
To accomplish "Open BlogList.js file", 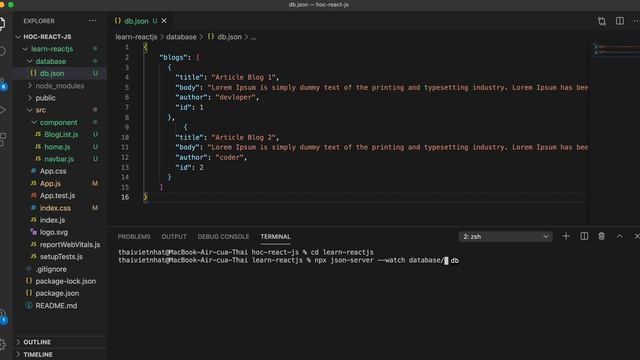I will pyautogui.click(x=61, y=134).
